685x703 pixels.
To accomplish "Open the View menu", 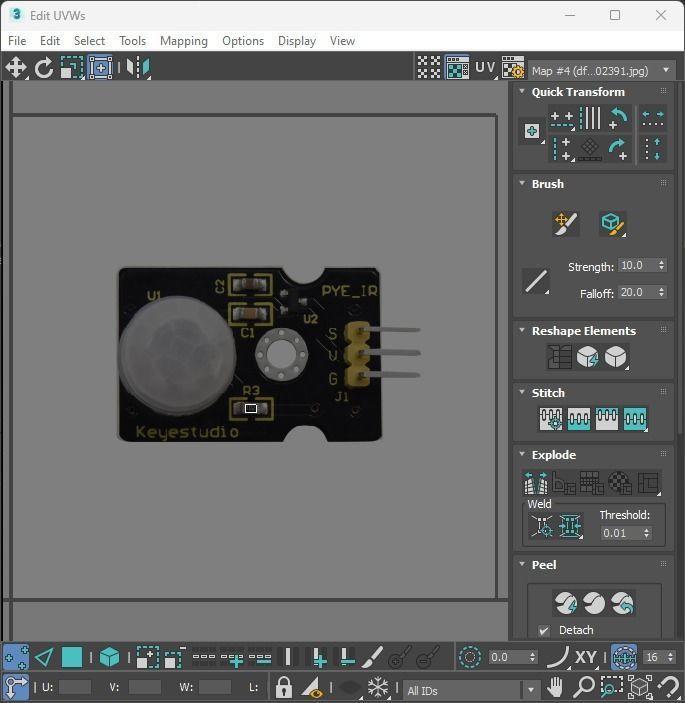I will [342, 41].
